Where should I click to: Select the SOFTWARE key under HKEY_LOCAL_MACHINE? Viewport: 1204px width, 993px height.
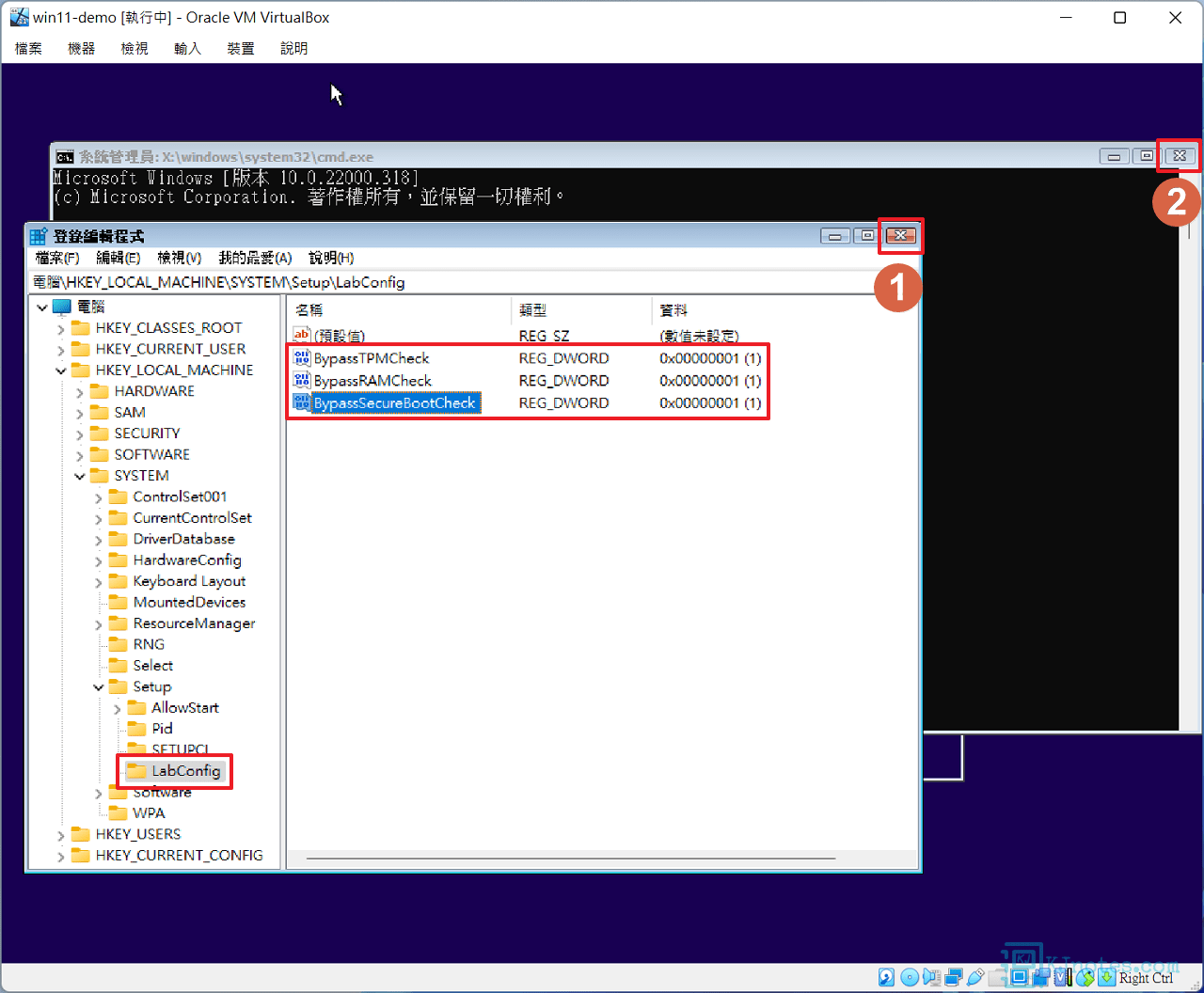pyautogui.click(x=151, y=454)
